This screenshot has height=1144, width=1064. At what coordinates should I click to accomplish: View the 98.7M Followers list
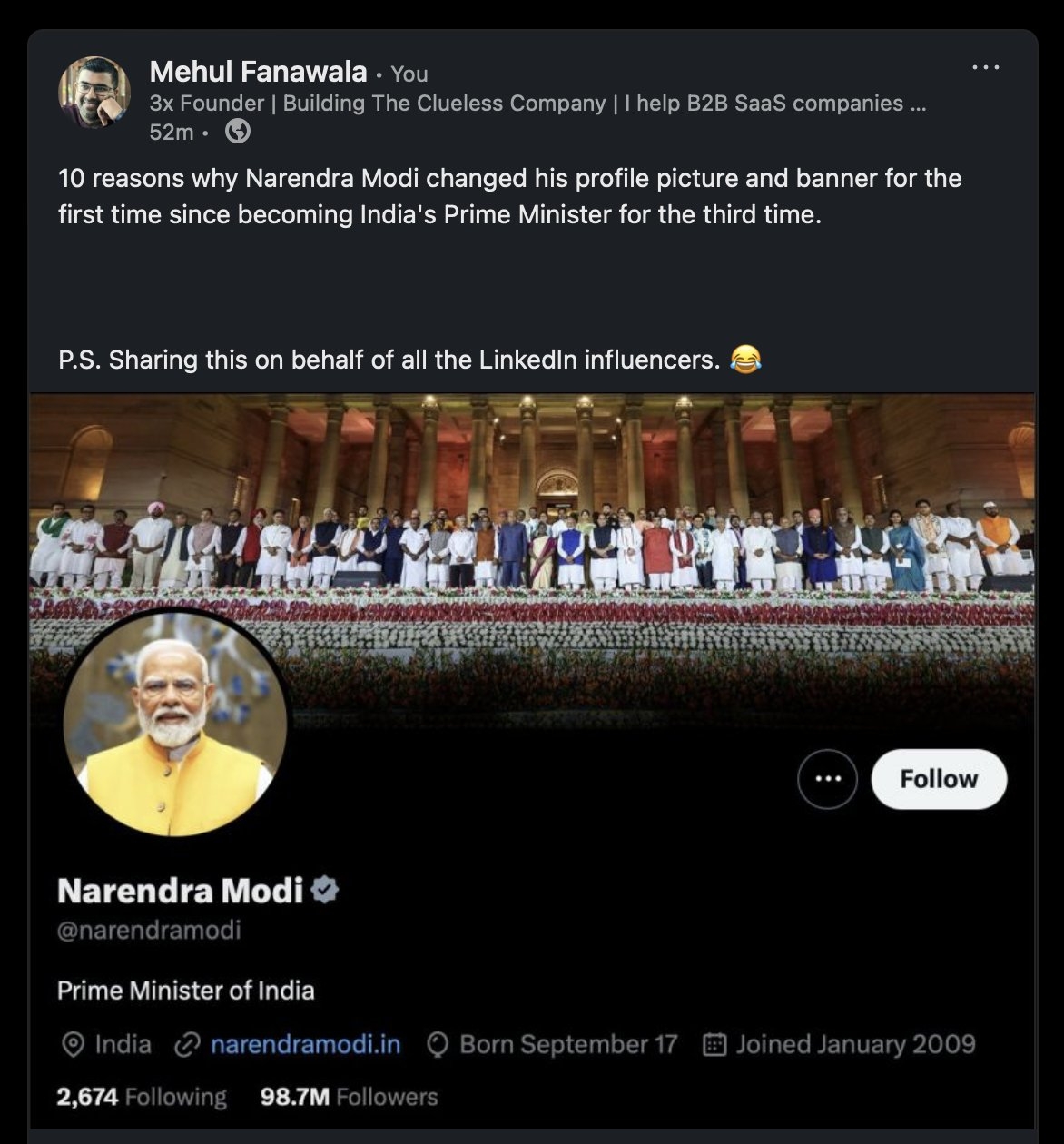(x=349, y=1097)
